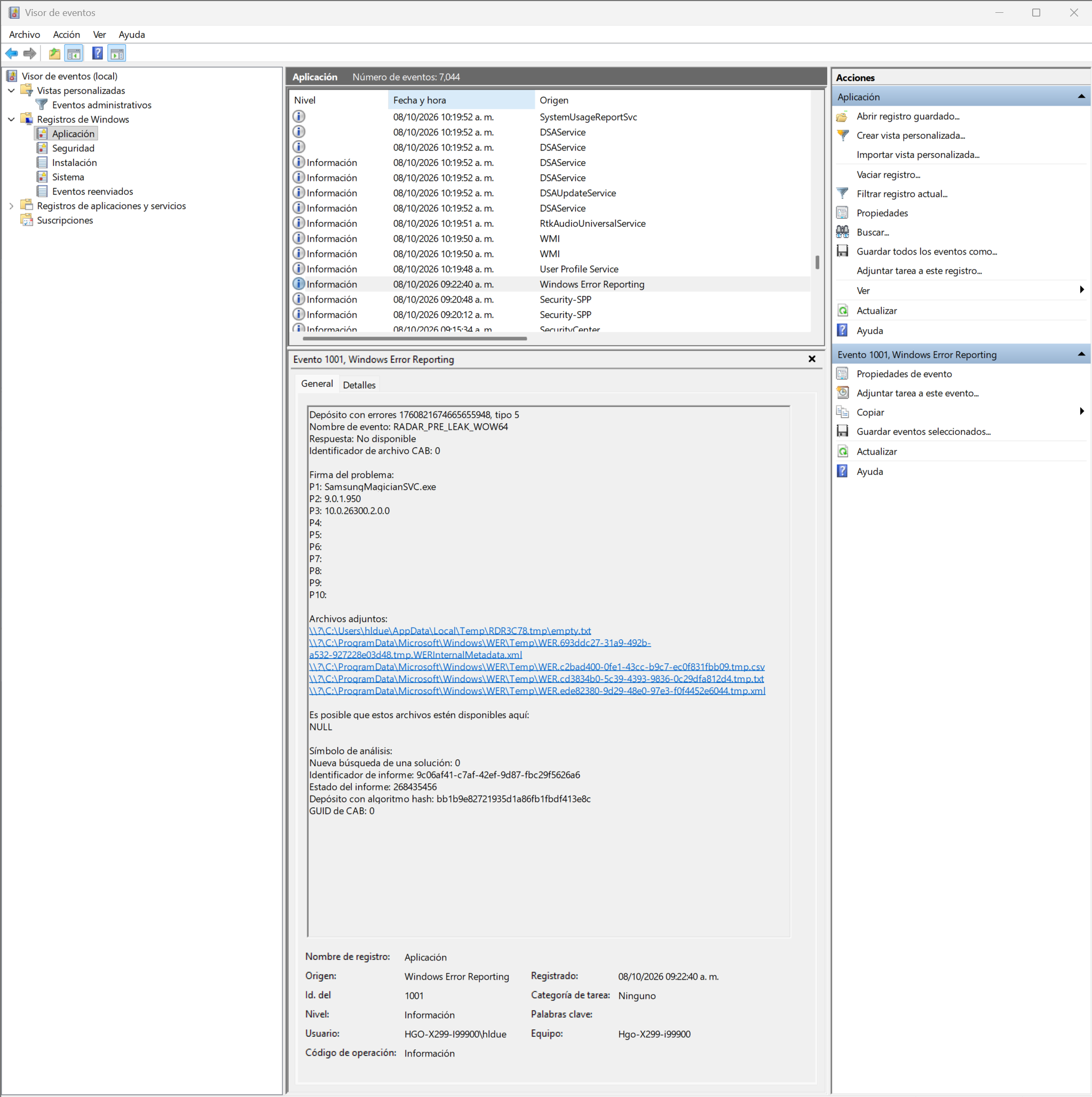Collapse the Aplicación actions section arrow

coord(1081,97)
